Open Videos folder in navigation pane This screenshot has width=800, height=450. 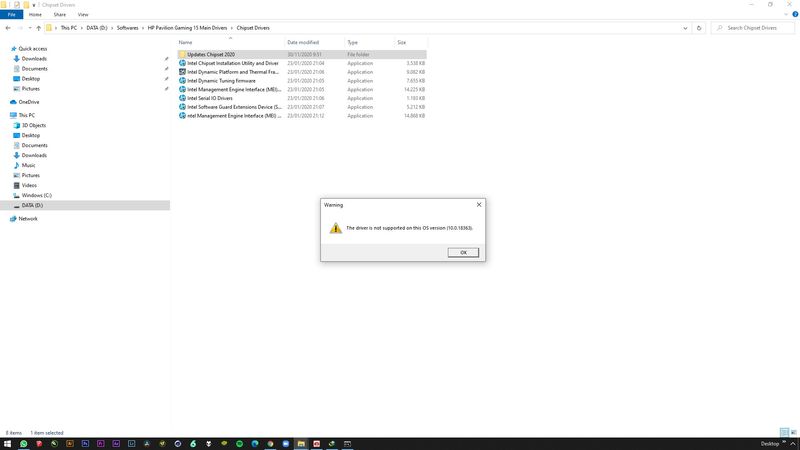(x=29, y=185)
